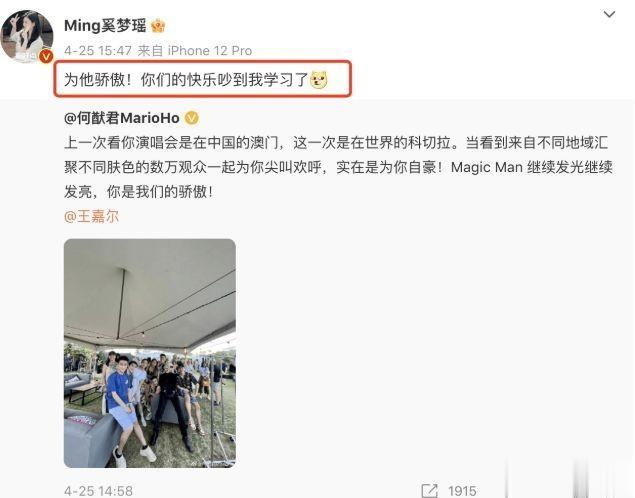Enlarge the group photo under the tent
The width and height of the screenshot is (635, 498).
150,353
